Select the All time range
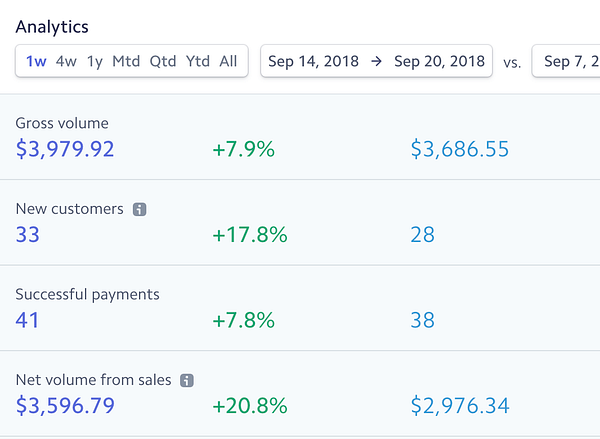Viewport: 600px width, 439px height. point(228,61)
